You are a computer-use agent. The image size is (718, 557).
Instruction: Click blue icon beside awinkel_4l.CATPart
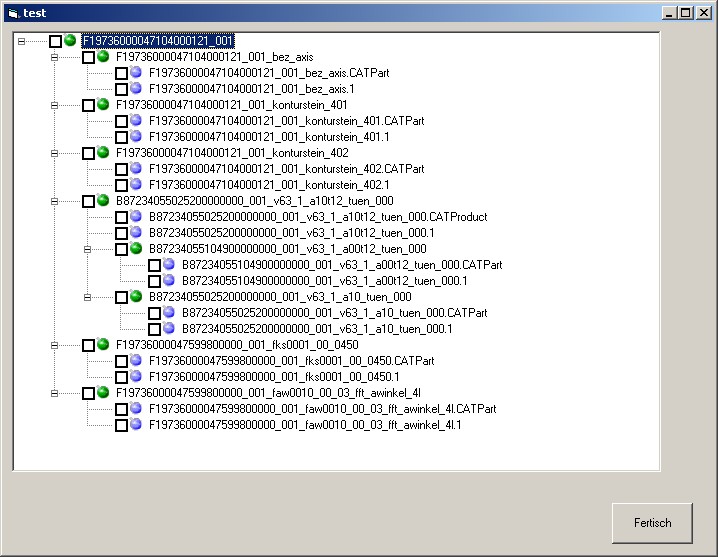pyautogui.click(x=136, y=408)
